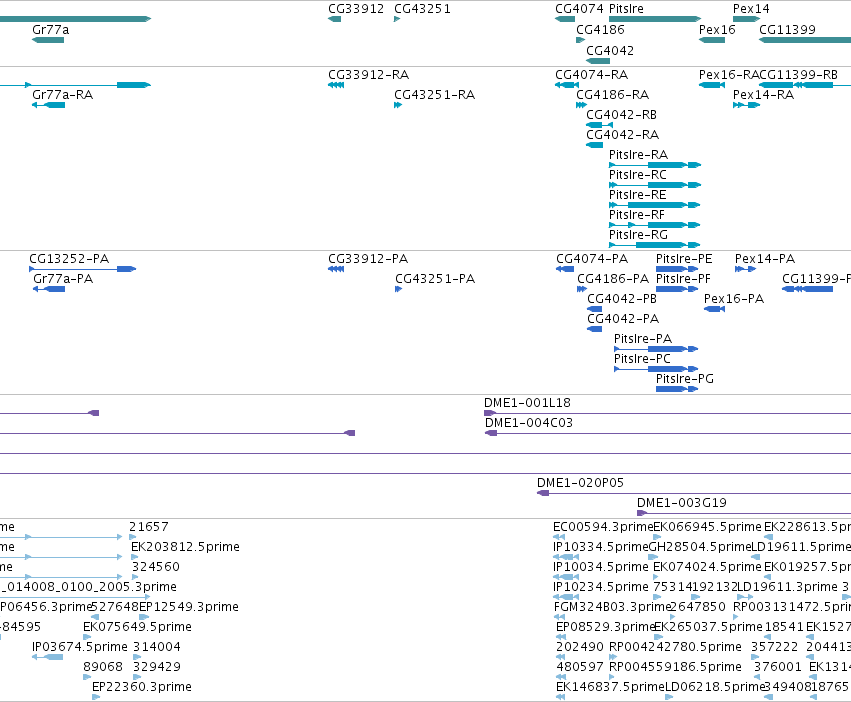Select the Pex14 gene label
Image resolution: width=851 pixels, height=702 pixels.
[751, 9]
